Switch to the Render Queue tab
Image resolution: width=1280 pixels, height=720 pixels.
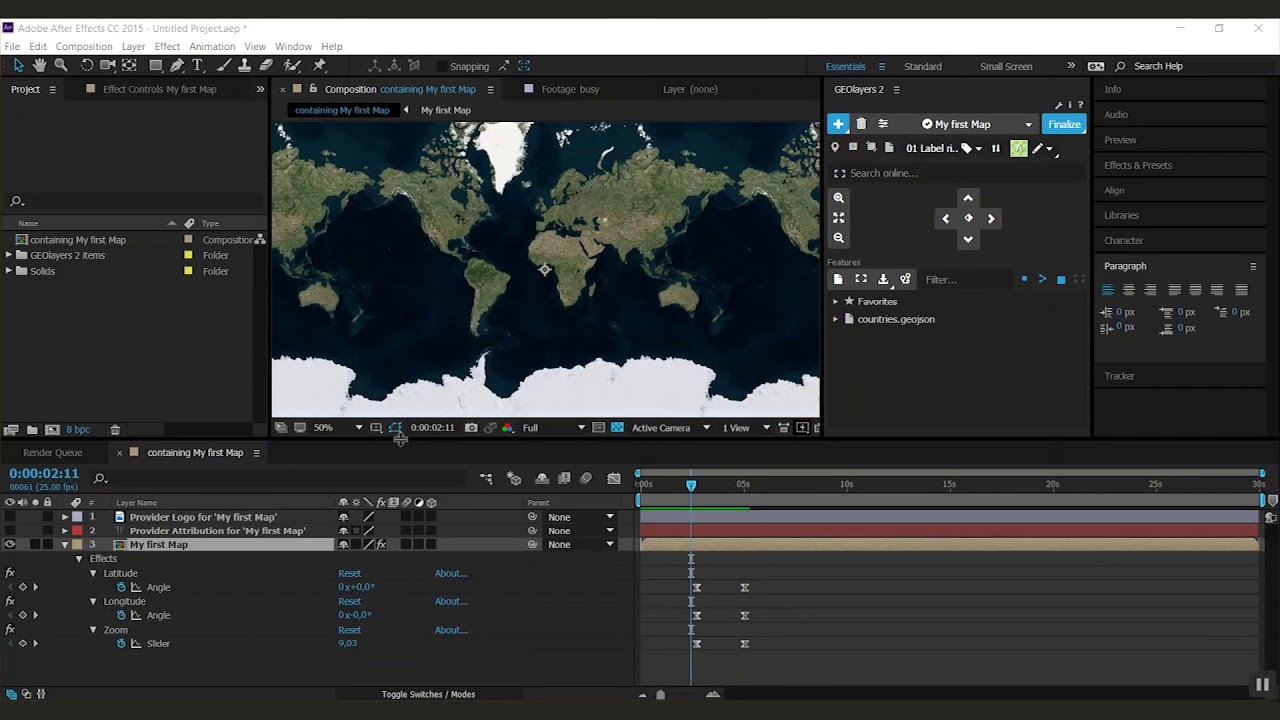[x=53, y=453]
